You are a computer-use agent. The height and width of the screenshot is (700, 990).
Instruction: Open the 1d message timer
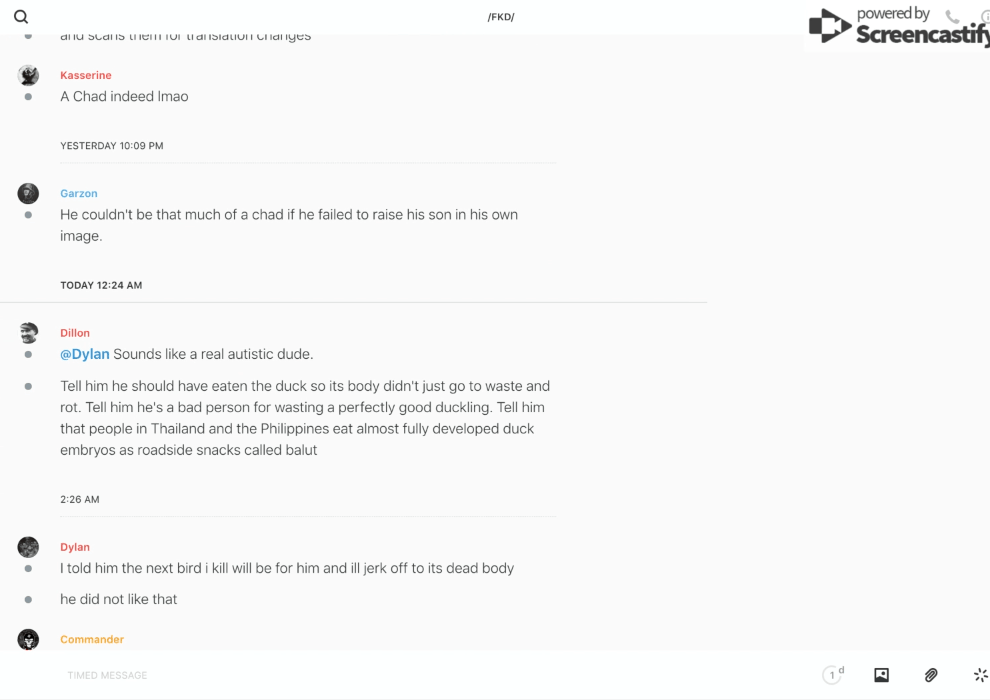(x=833, y=675)
